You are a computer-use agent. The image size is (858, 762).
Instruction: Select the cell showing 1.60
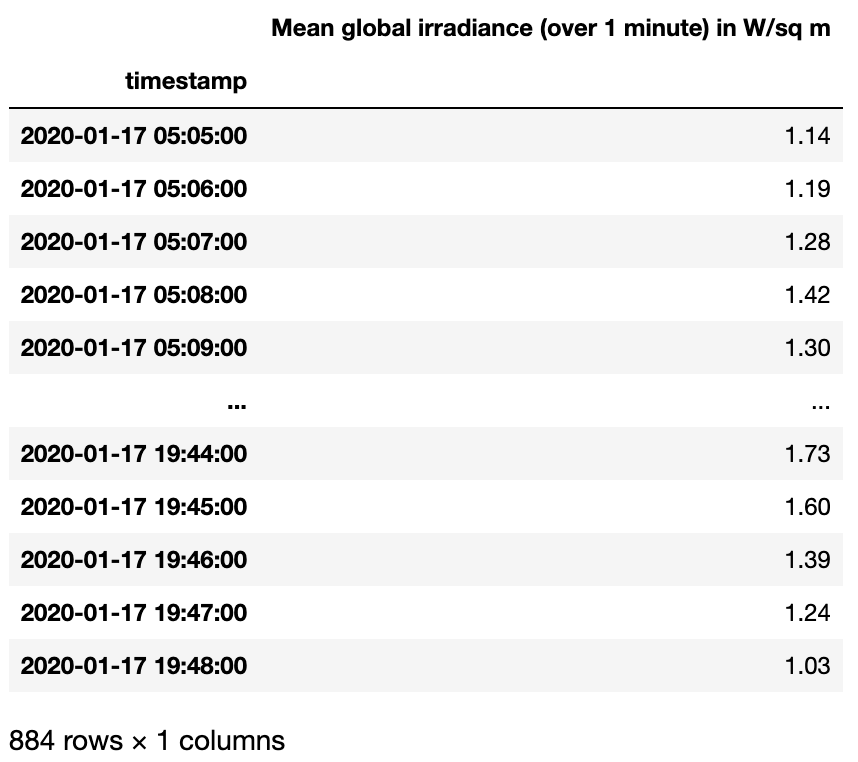pyautogui.click(x=808, y=507)
